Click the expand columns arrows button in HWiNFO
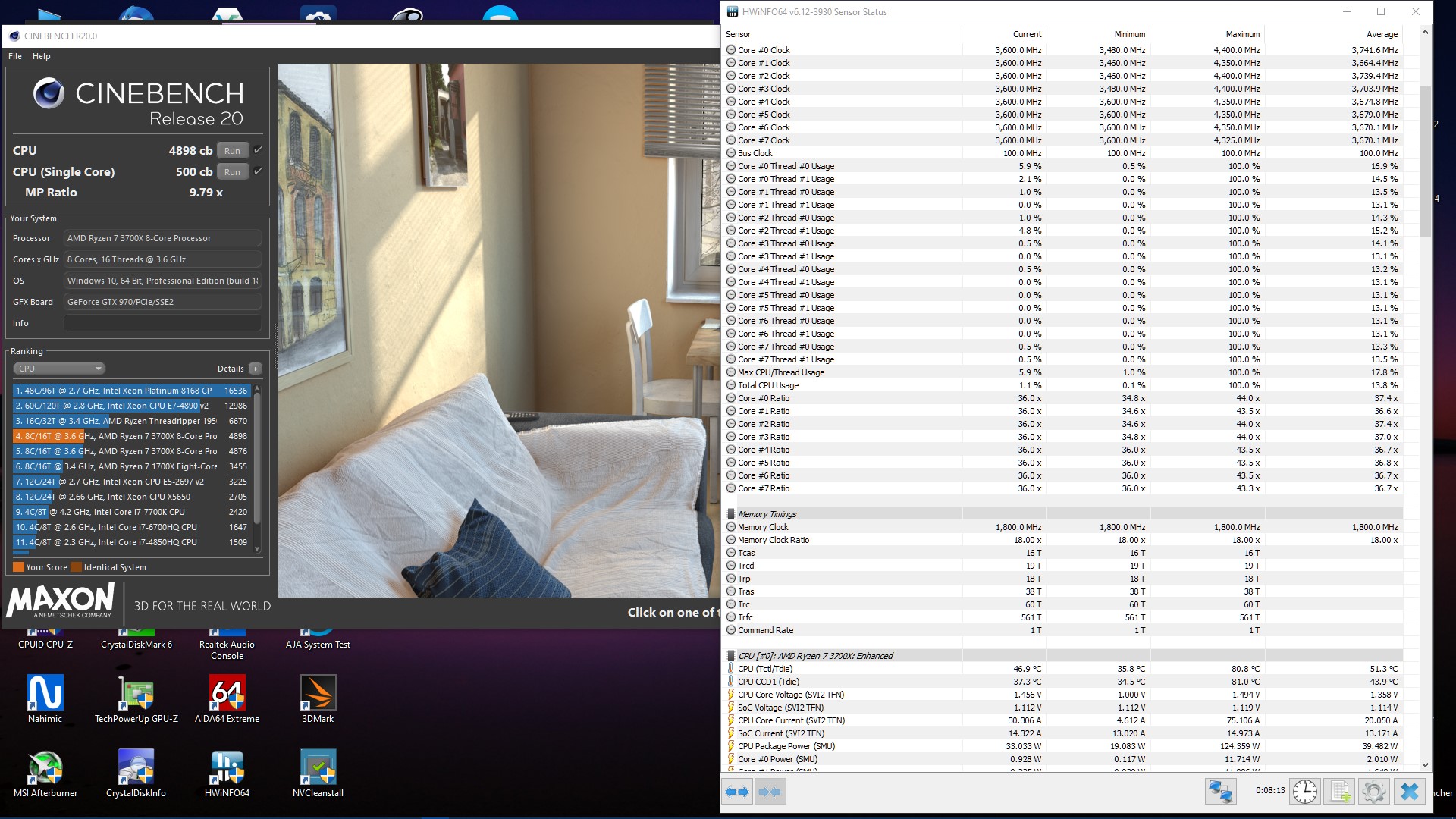1456x819 pixels. 736,792
